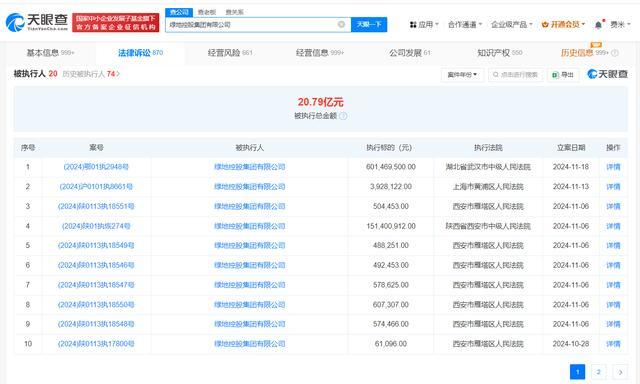
Task: Click the Tianyancha logo at top left
Action: coord(37,22)
